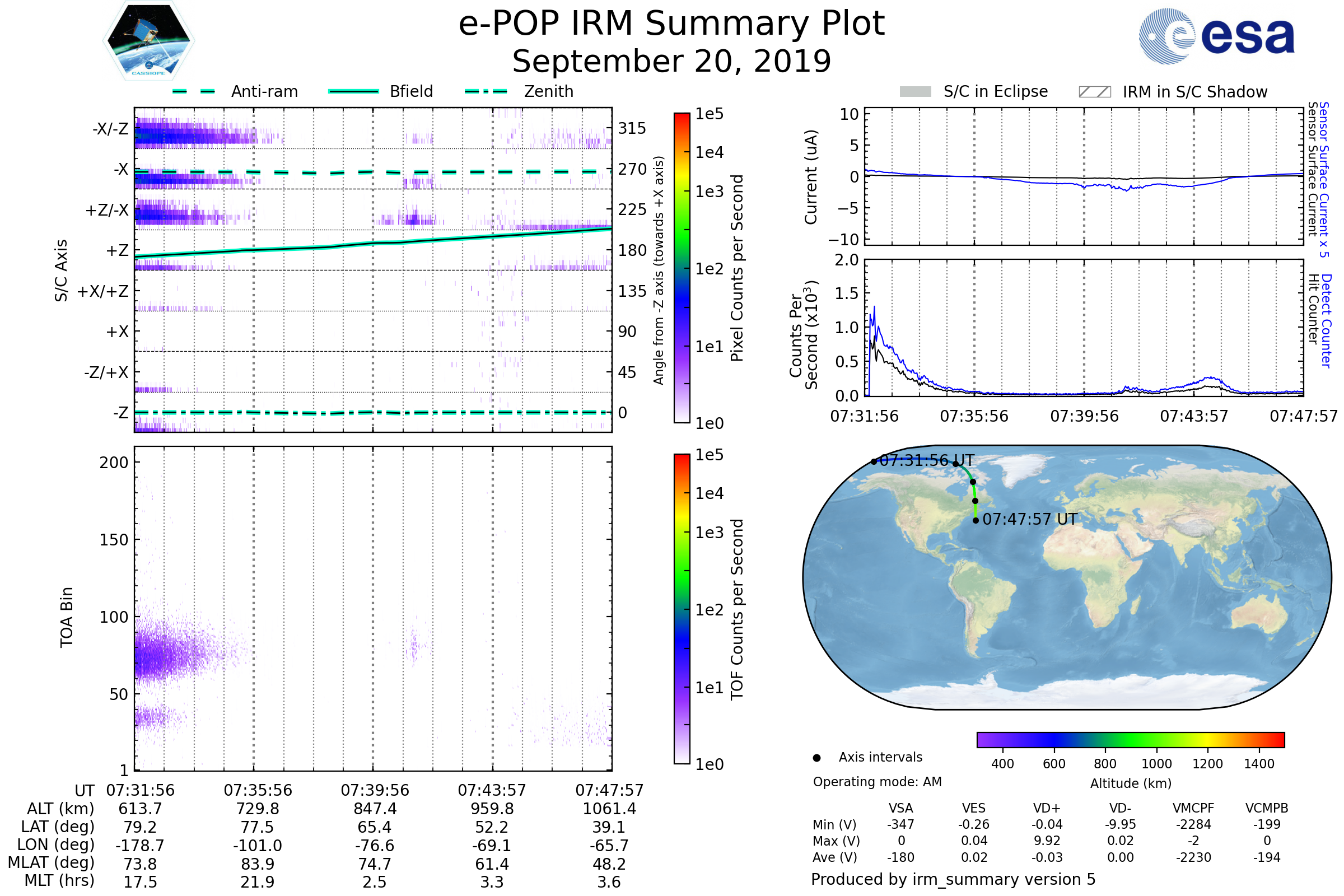Click the TOF Counts per Second colorbar
This screenshot has height=896, width=1344.
682,609
